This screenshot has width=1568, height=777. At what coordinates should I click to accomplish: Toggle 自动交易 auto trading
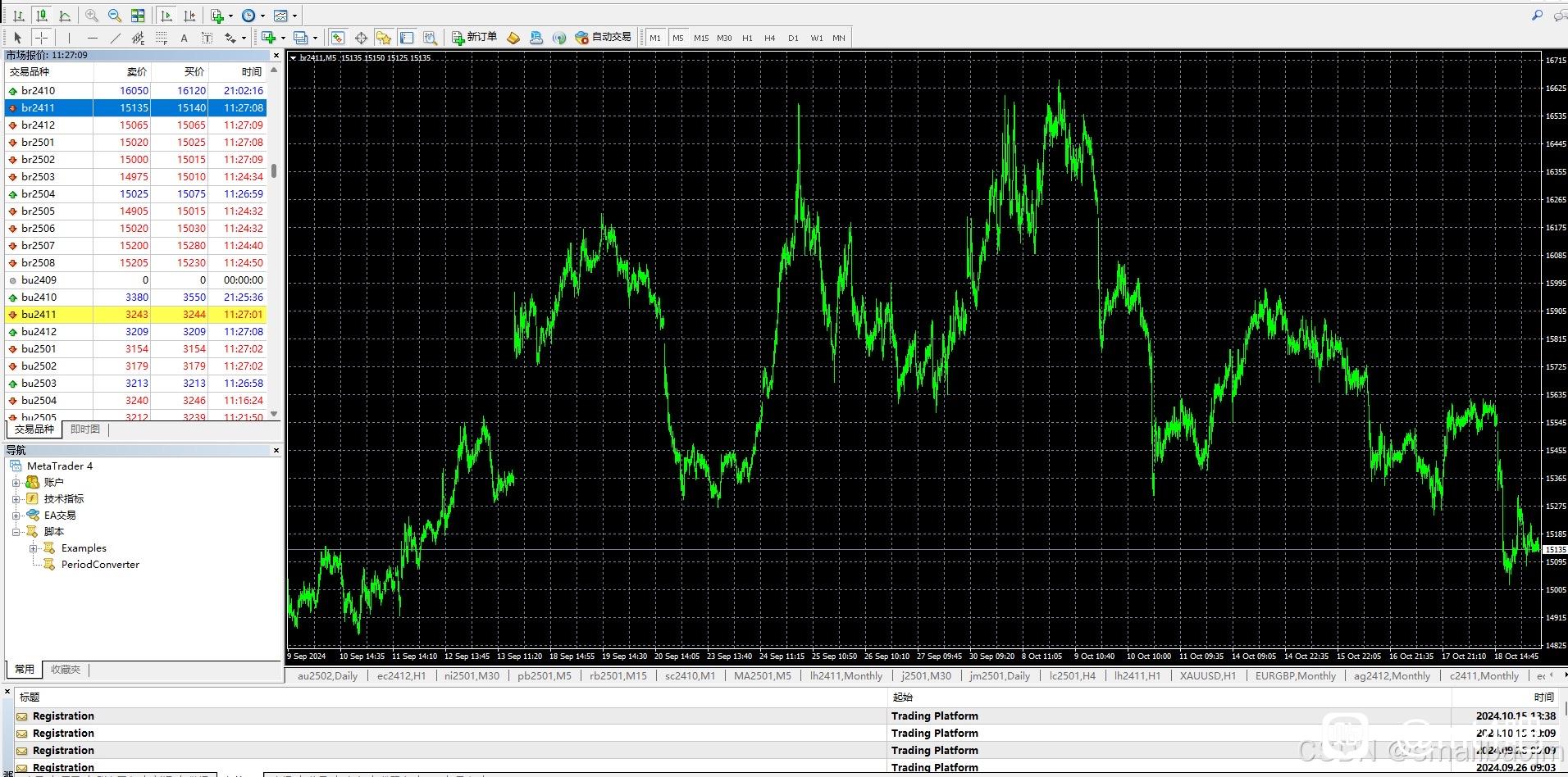(x=603, y=38)
